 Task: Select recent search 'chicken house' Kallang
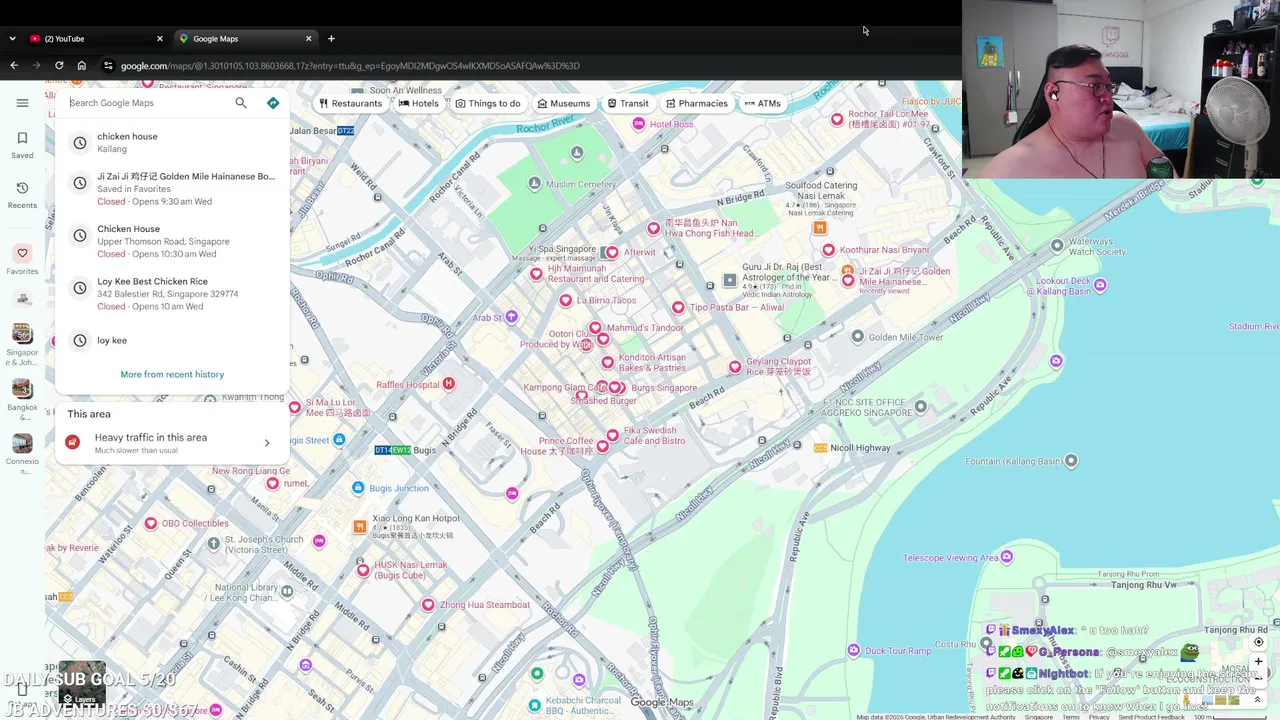point(172,142)
